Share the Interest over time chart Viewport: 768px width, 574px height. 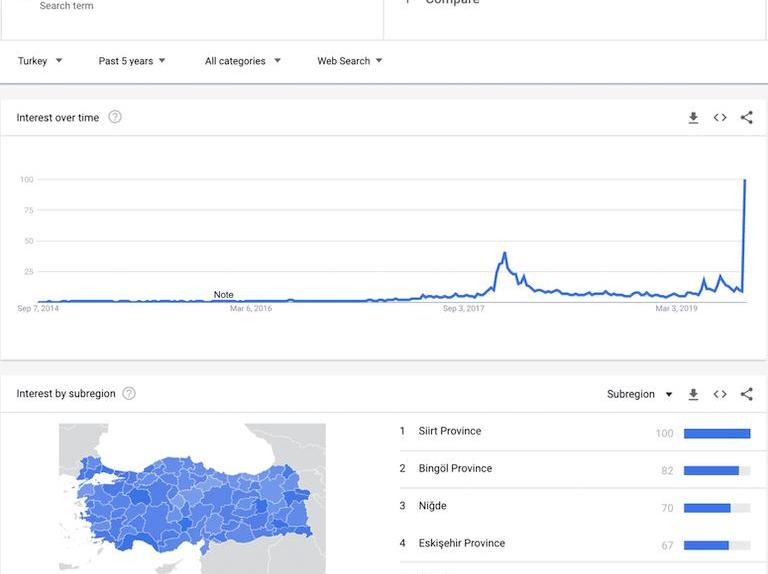746,118
